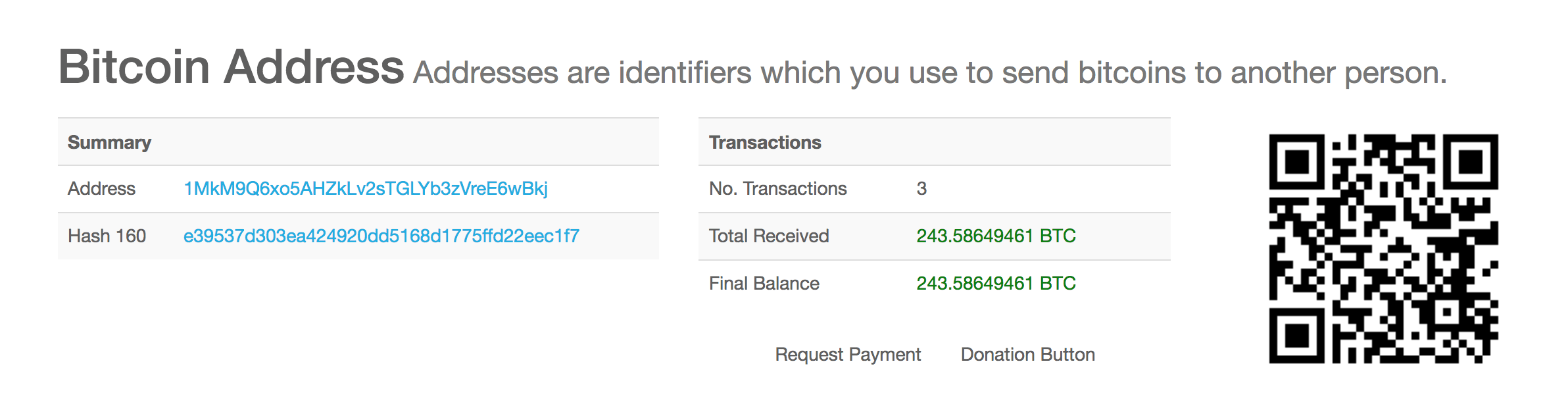Open the 1MkM9Q6xo5AHZkLv2sTGLYb3zVreE6wBkj address link
This screenshot has height=395, width=1568.
click(x=366, y=189)
